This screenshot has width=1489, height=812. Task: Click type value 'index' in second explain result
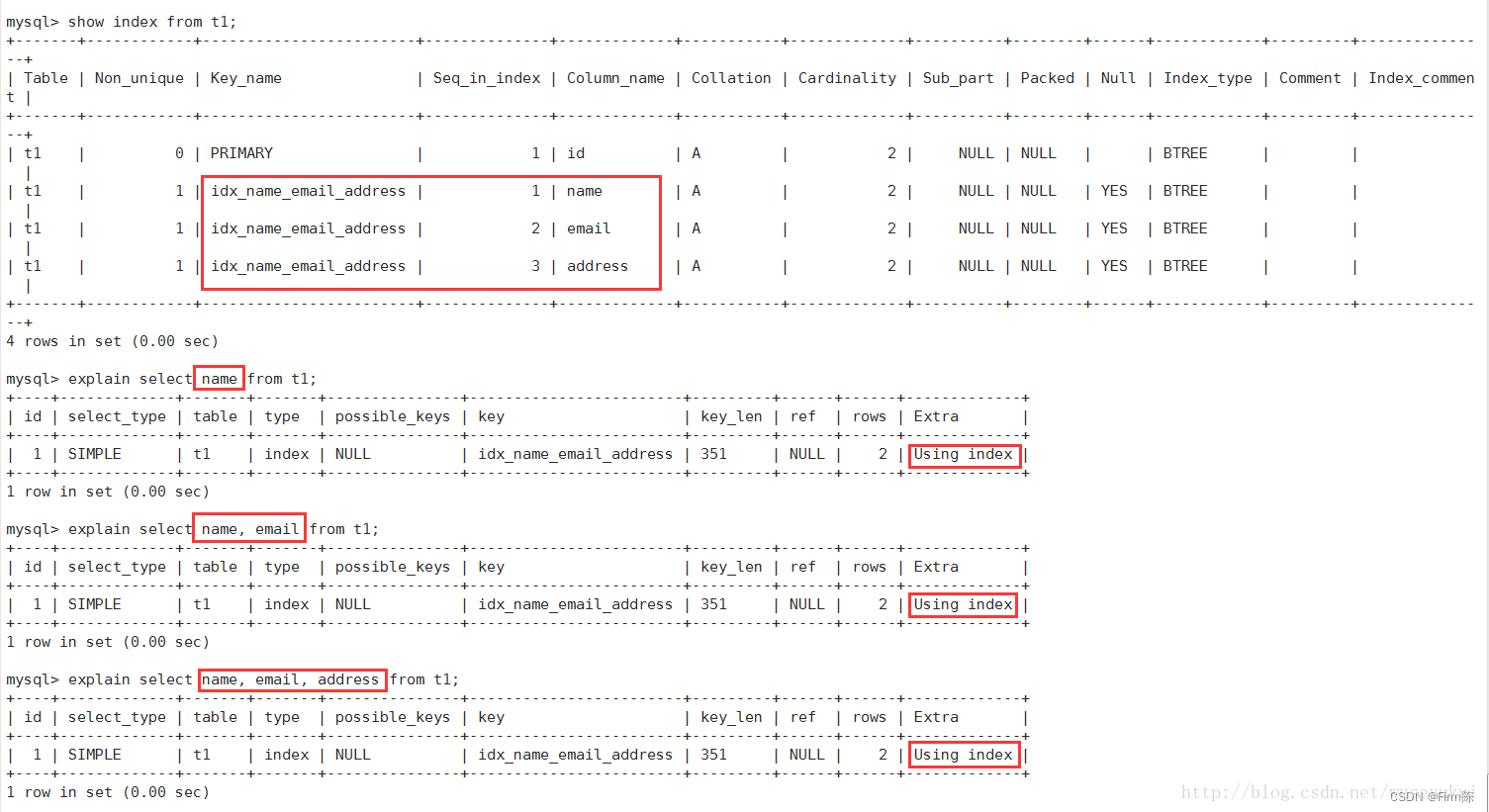tap(287, 604)
